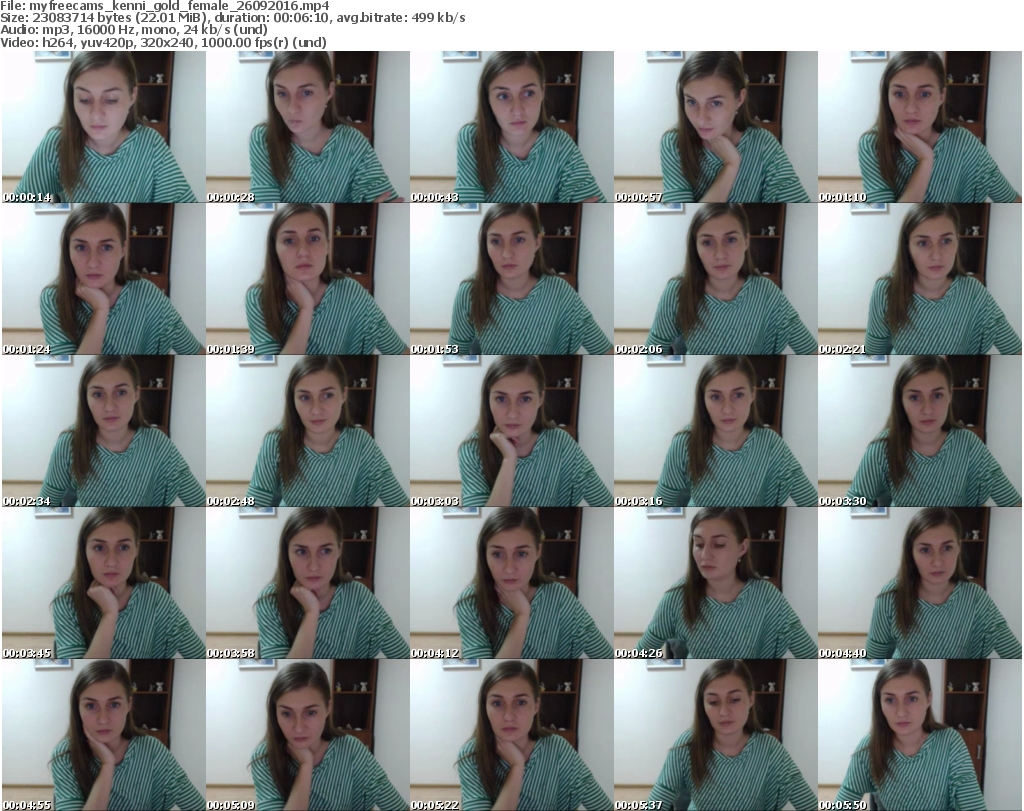This screenshot has width=1024, height=811.
Task: Click the thumbnail stamped 00:00:14
Action: click(103, 127)
